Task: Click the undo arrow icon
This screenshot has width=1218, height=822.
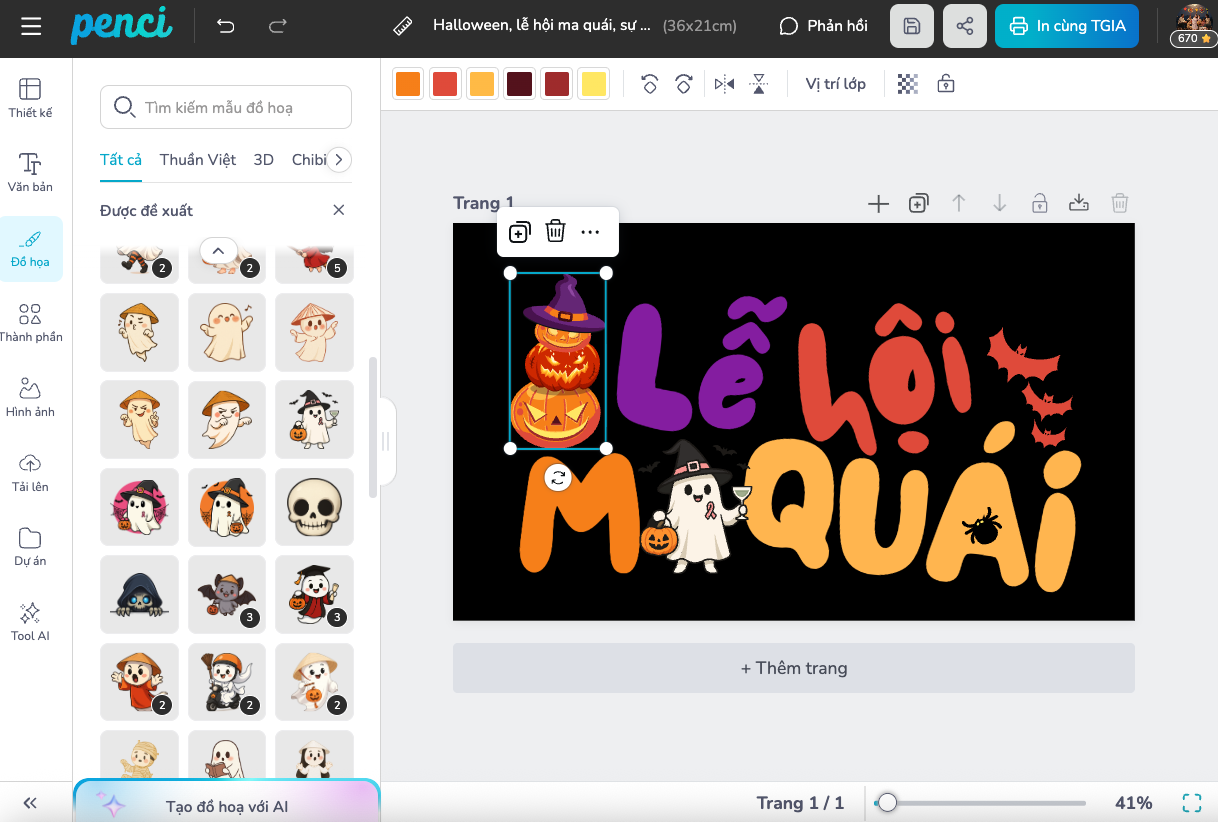Action: [x=226, y=26]
